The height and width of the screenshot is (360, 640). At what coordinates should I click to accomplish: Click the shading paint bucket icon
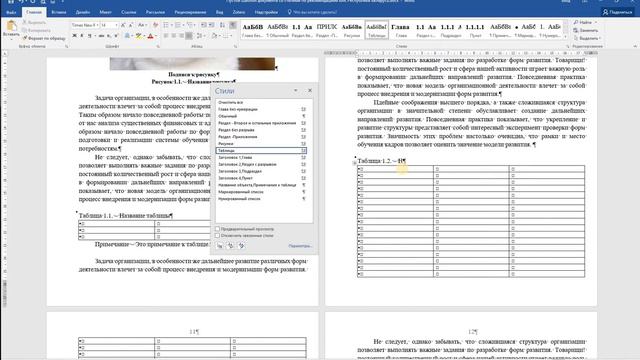pyautogui.click(x=214, y=36)
